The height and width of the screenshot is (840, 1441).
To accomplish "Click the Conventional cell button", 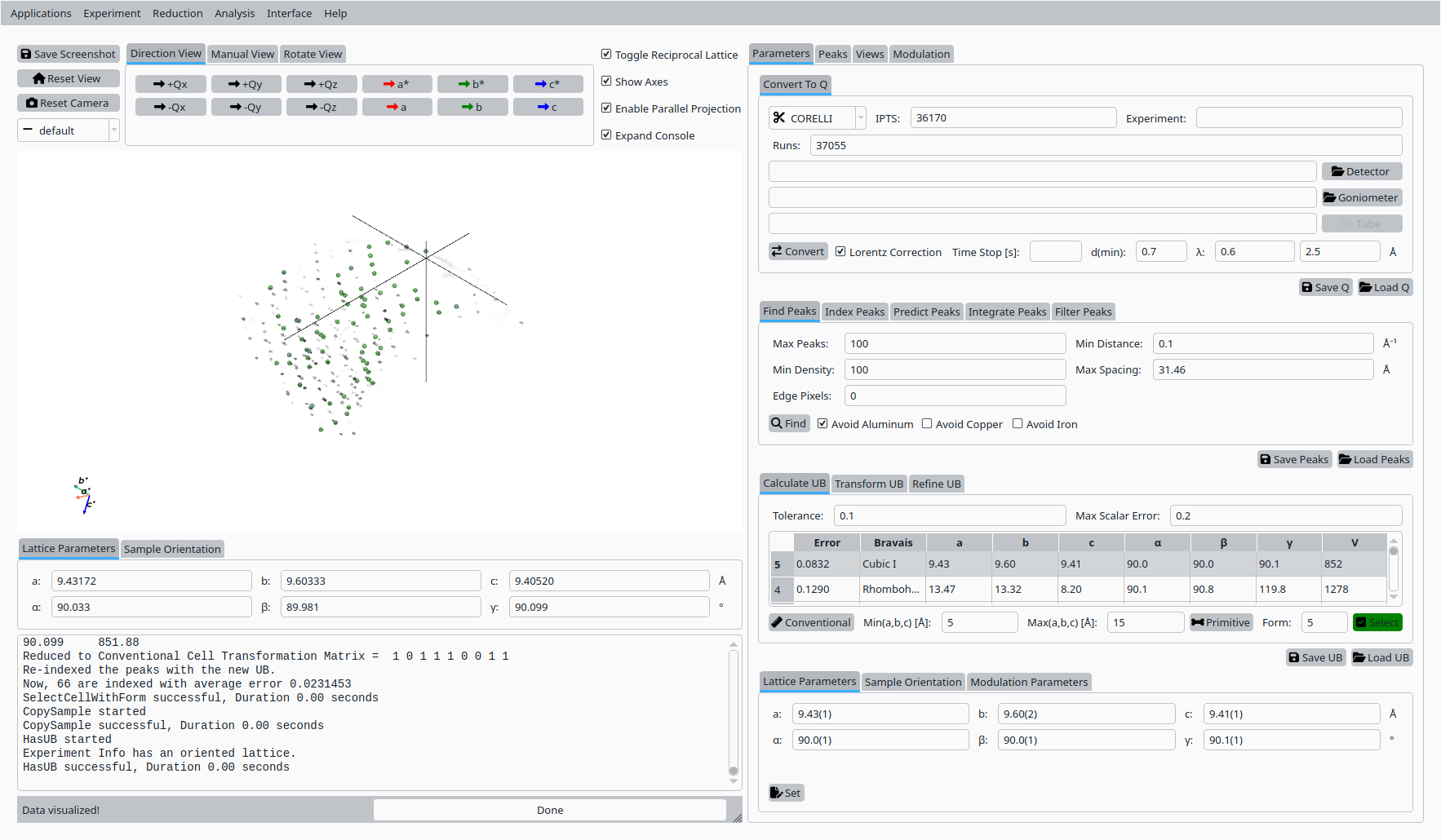I will (811, 622).
